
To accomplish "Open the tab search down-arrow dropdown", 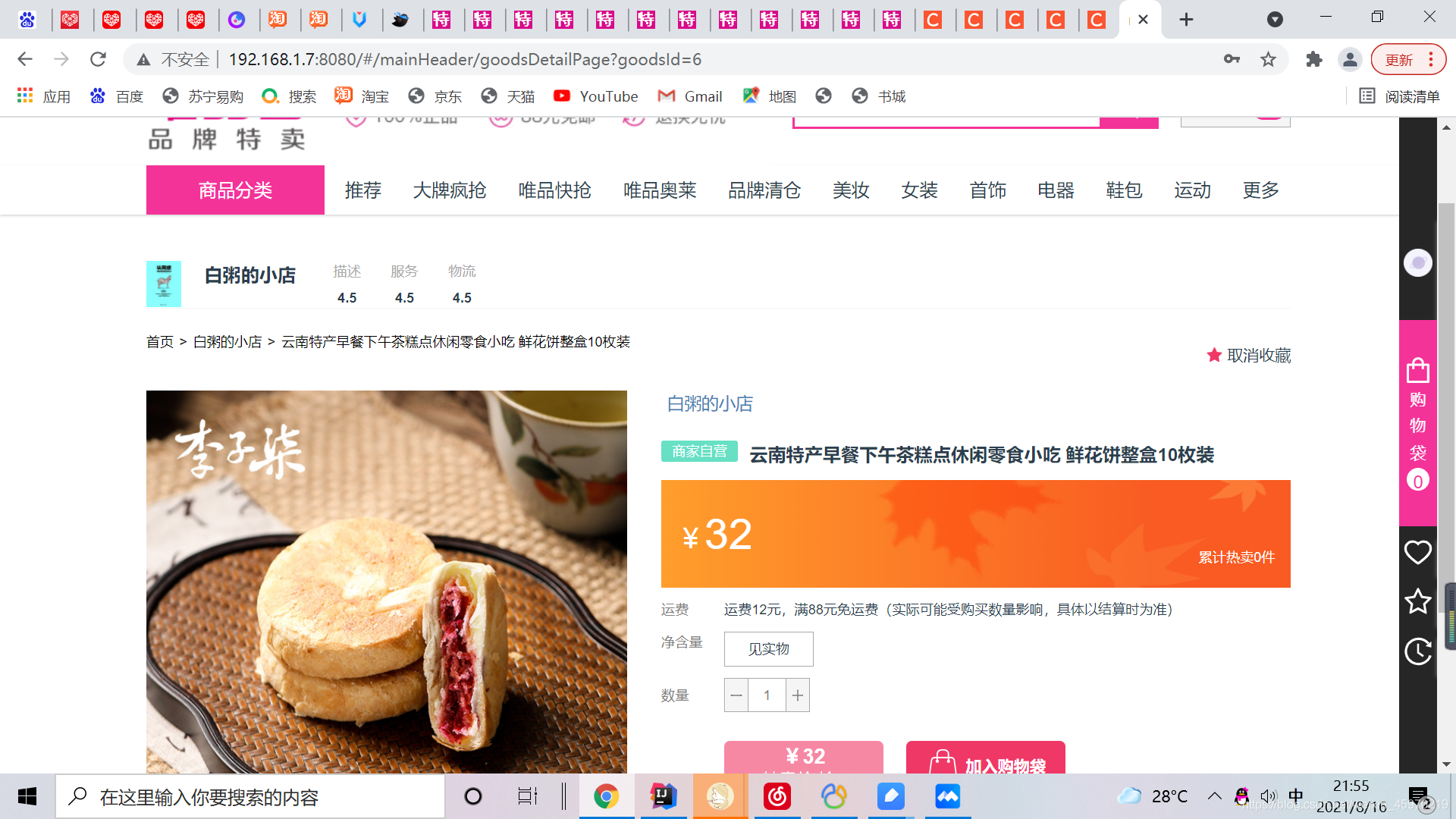I will (x=1275, y=18).
